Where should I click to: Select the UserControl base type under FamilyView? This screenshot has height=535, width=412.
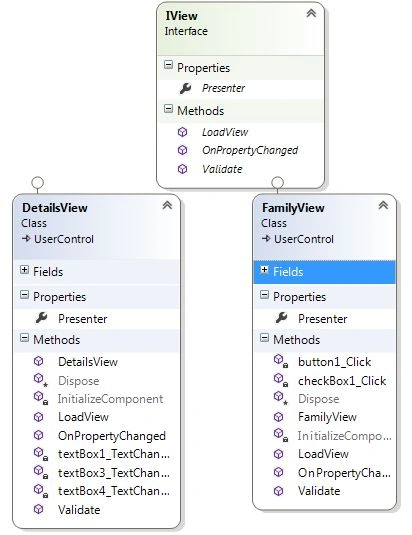pyautogui.click(x=304, y=239)
